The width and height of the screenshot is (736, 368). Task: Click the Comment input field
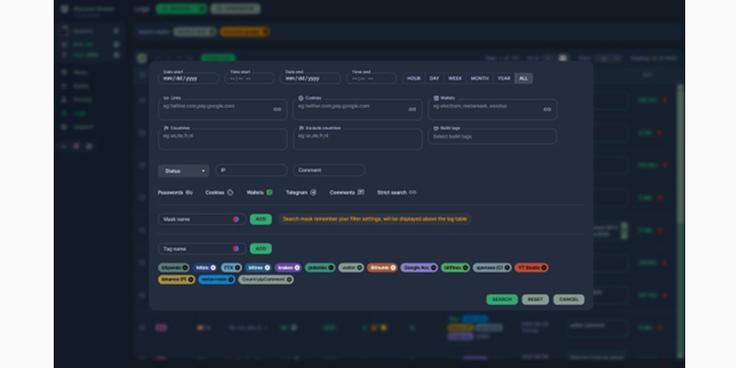point(330,170)
